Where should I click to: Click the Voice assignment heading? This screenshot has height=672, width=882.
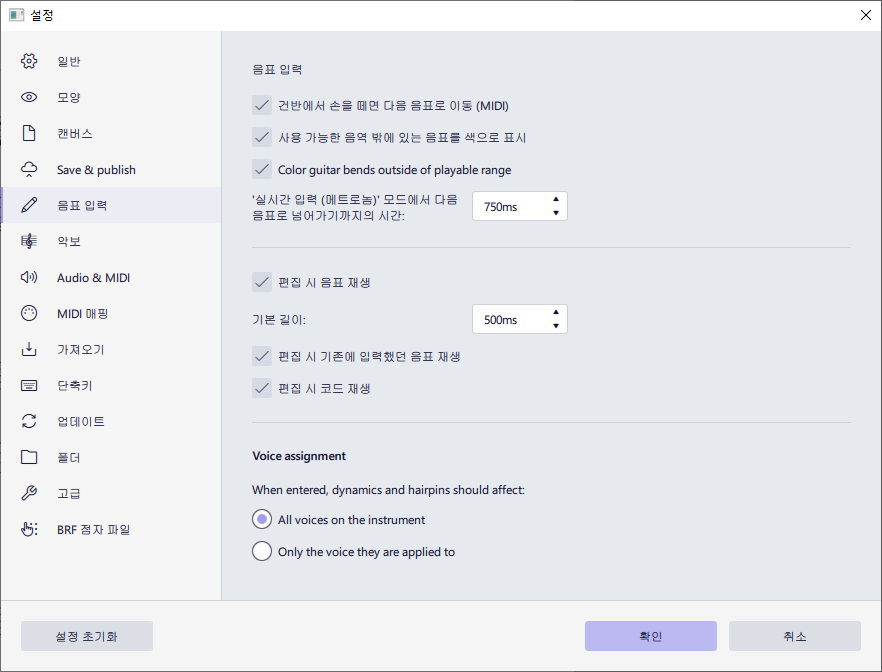pyautogui.click(x=299, y=456)
